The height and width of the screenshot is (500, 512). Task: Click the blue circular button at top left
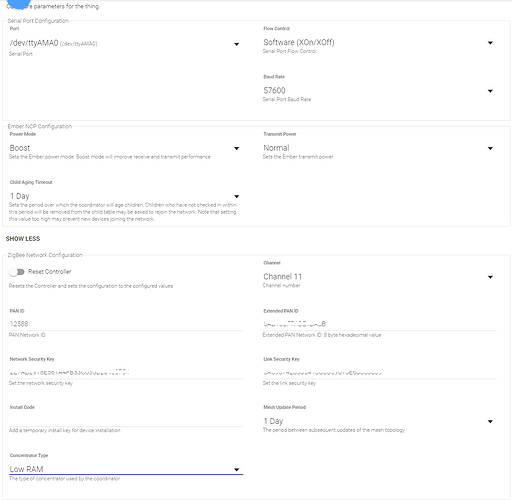pyautogui.click(x=19, y=3)
